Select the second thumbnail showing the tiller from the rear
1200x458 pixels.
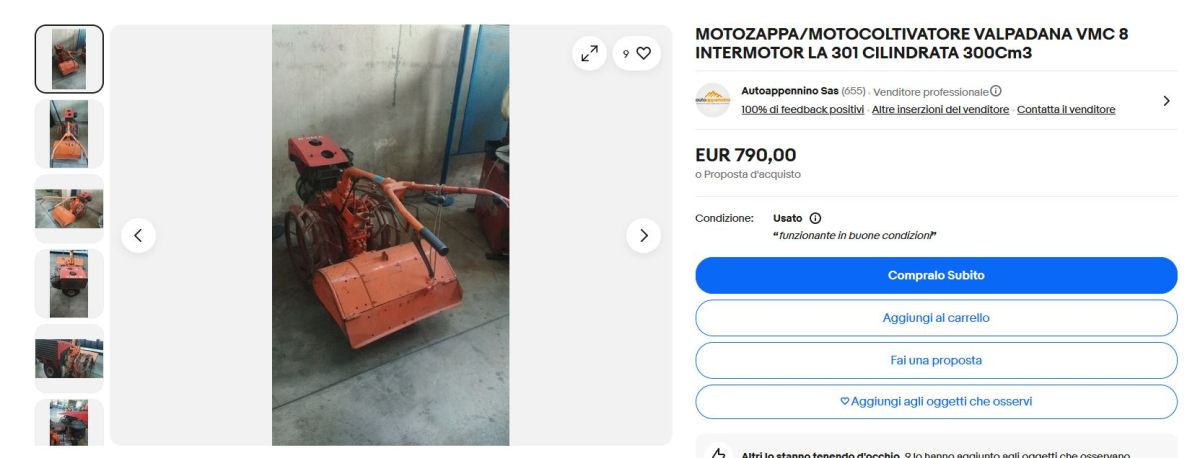(x=69, y=134)
